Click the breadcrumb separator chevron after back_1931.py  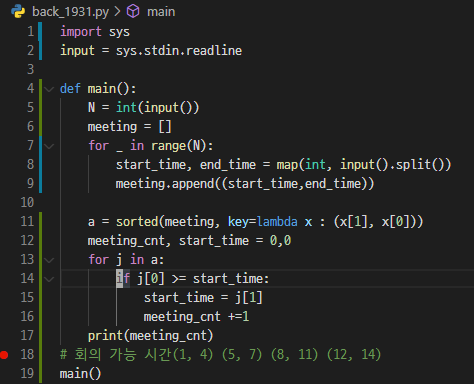tap(117, 12)
